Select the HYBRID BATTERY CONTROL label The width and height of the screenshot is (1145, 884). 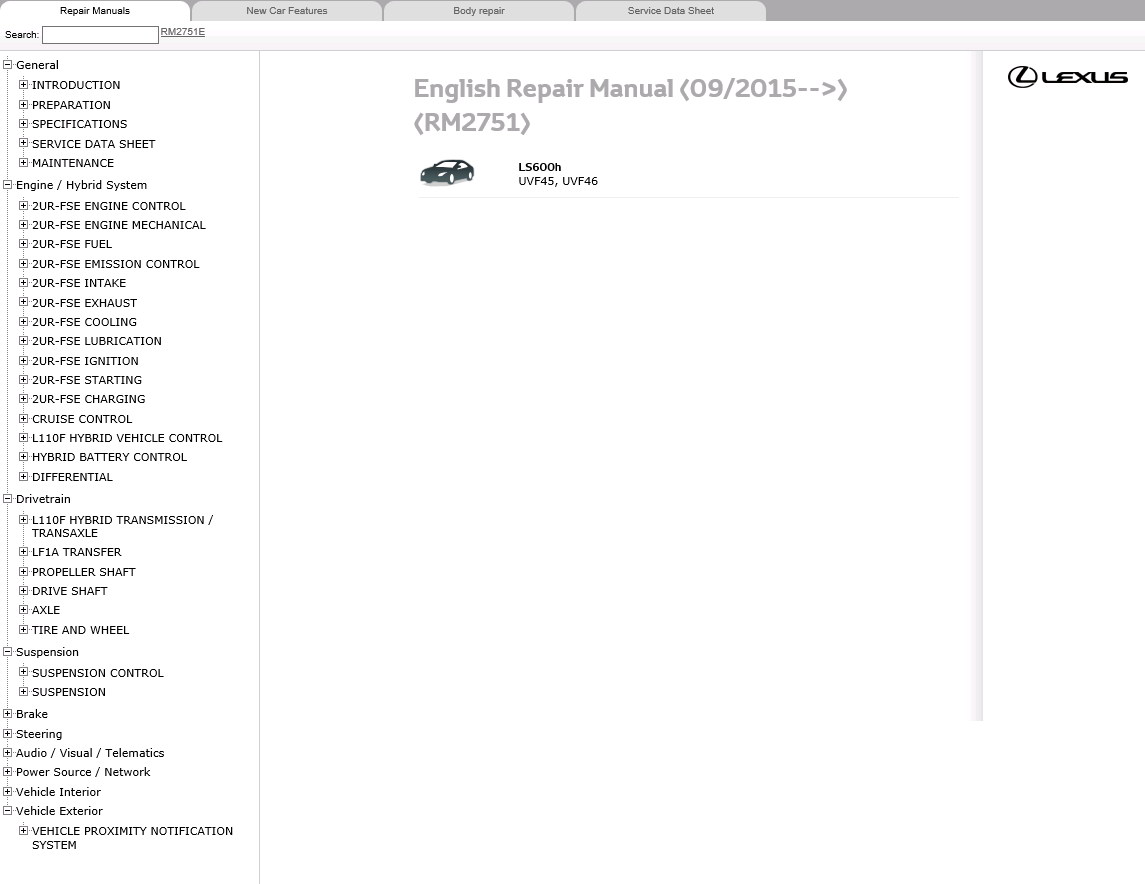pyautogui.click(x=110, y=457)
